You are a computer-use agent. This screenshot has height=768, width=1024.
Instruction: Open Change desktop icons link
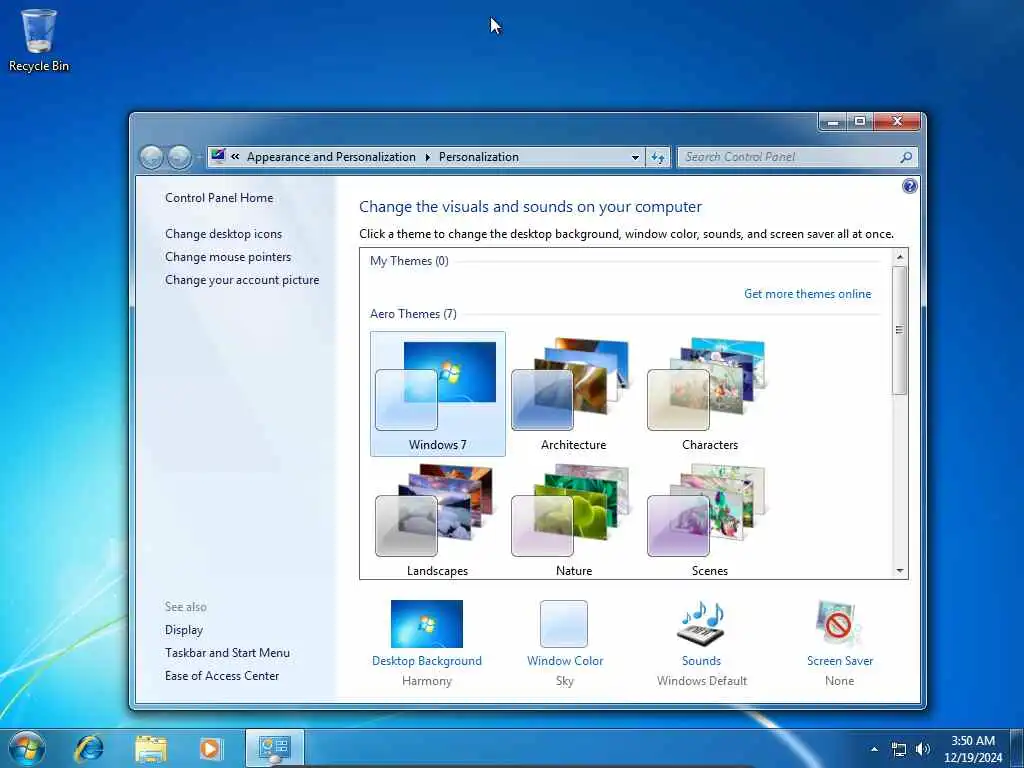point(223,234)
